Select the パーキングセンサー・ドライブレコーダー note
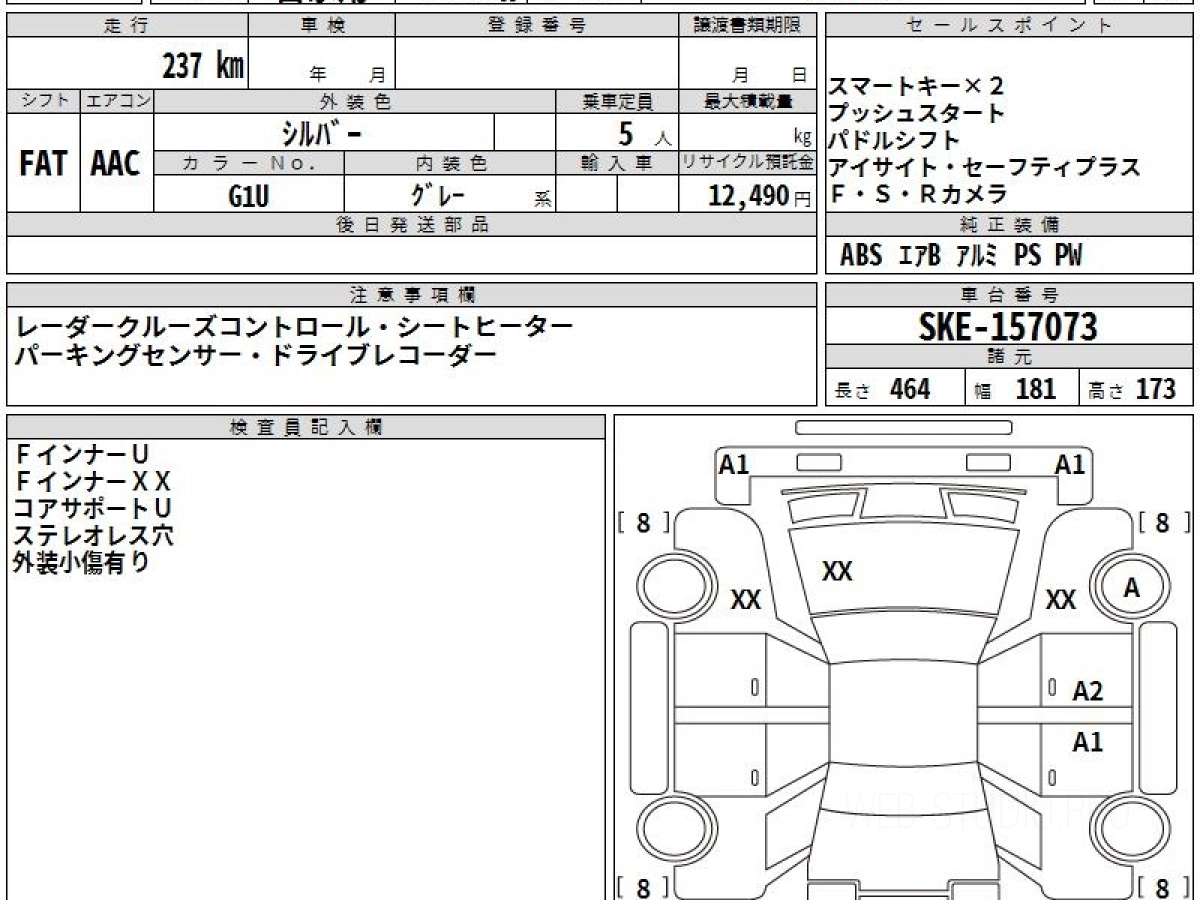This screenshot has width=1200, height=900. coord(255,355)
